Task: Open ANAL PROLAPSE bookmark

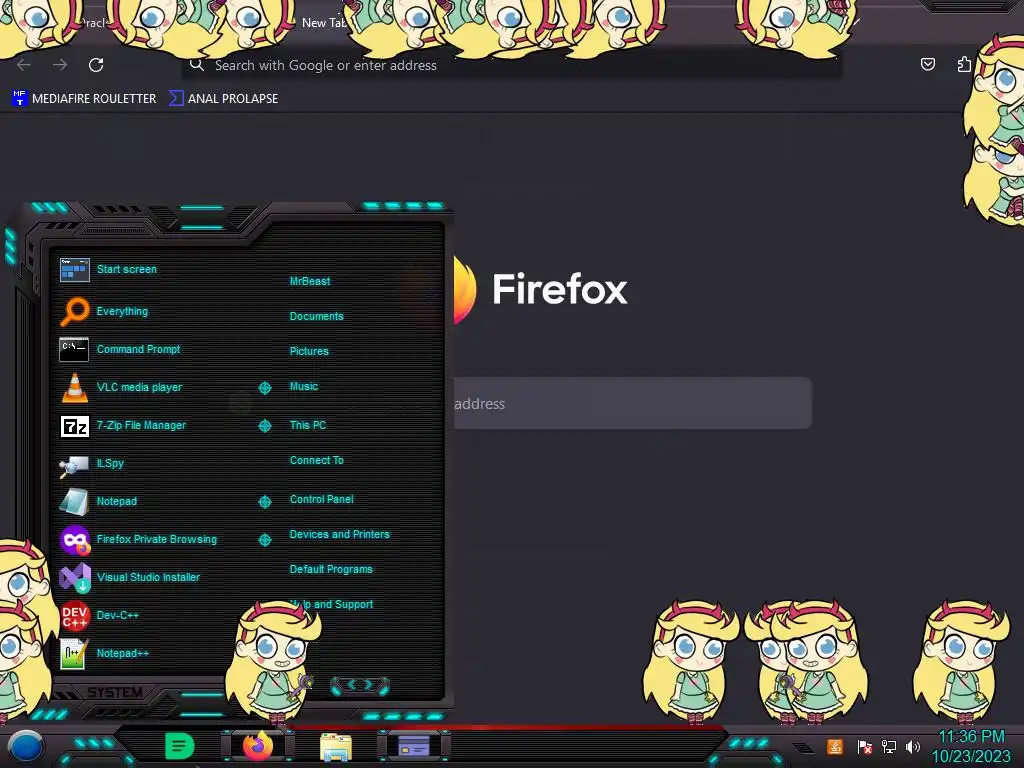Action: click(x=223, y=99)
